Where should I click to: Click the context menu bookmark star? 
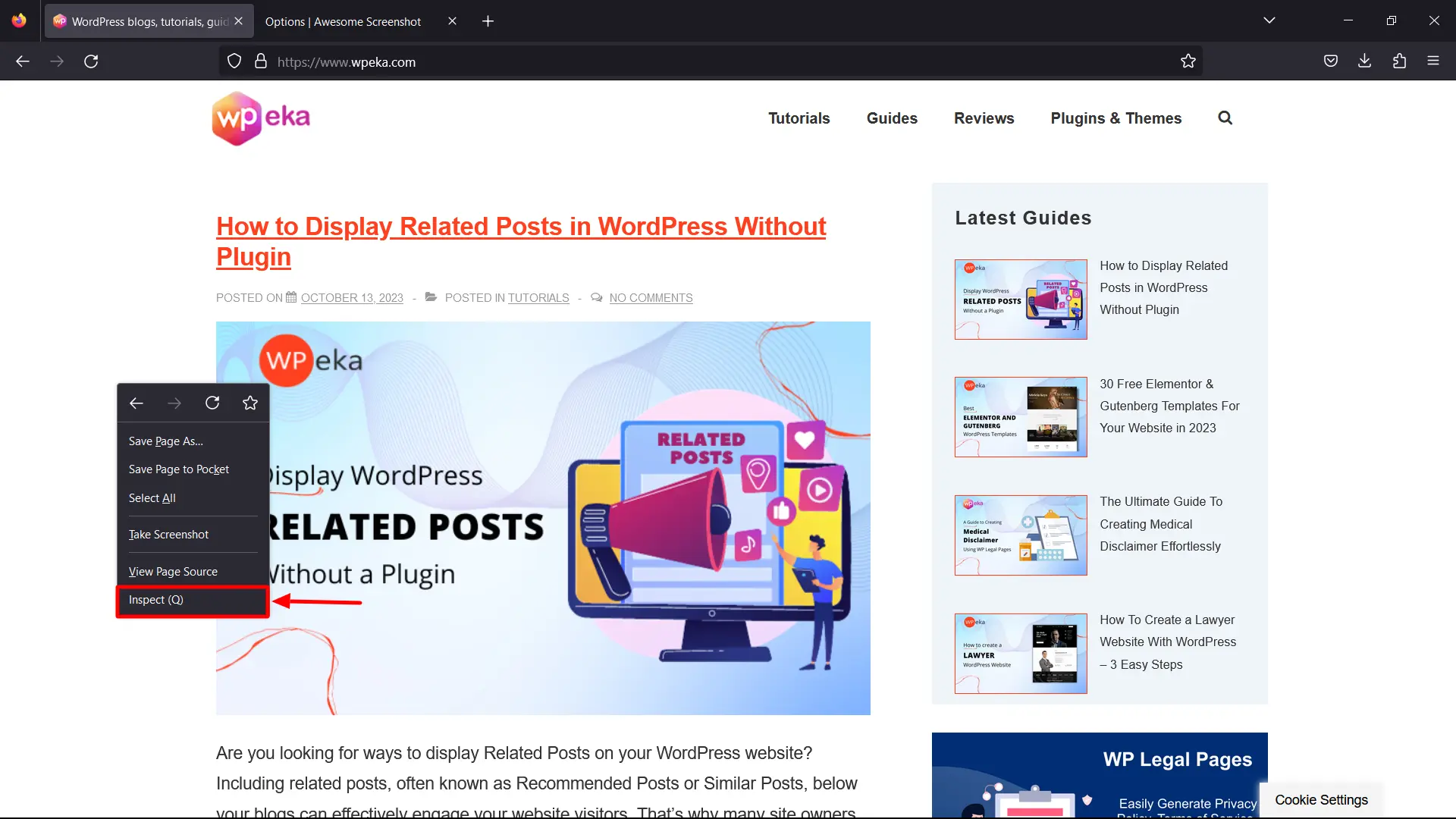coord(250,403)
